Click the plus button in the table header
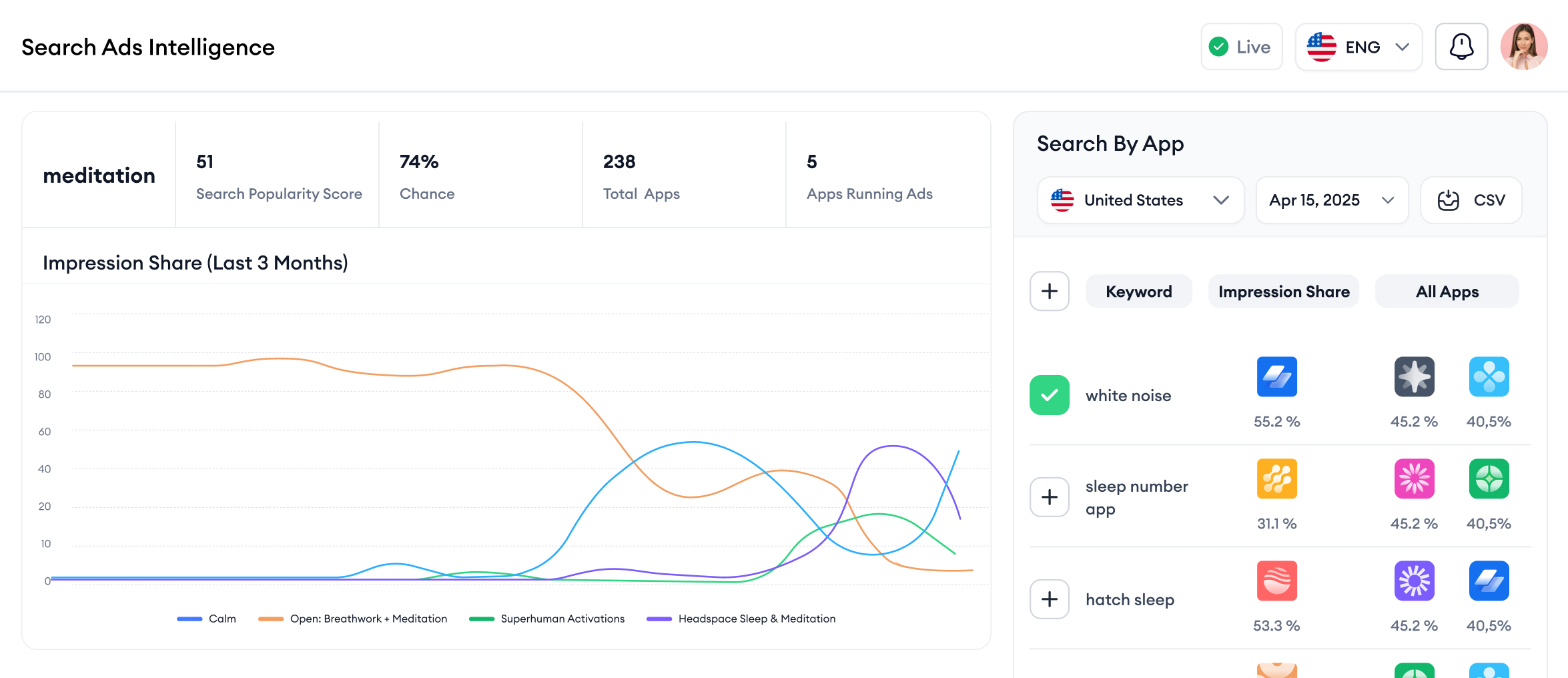 point(1050,291)
